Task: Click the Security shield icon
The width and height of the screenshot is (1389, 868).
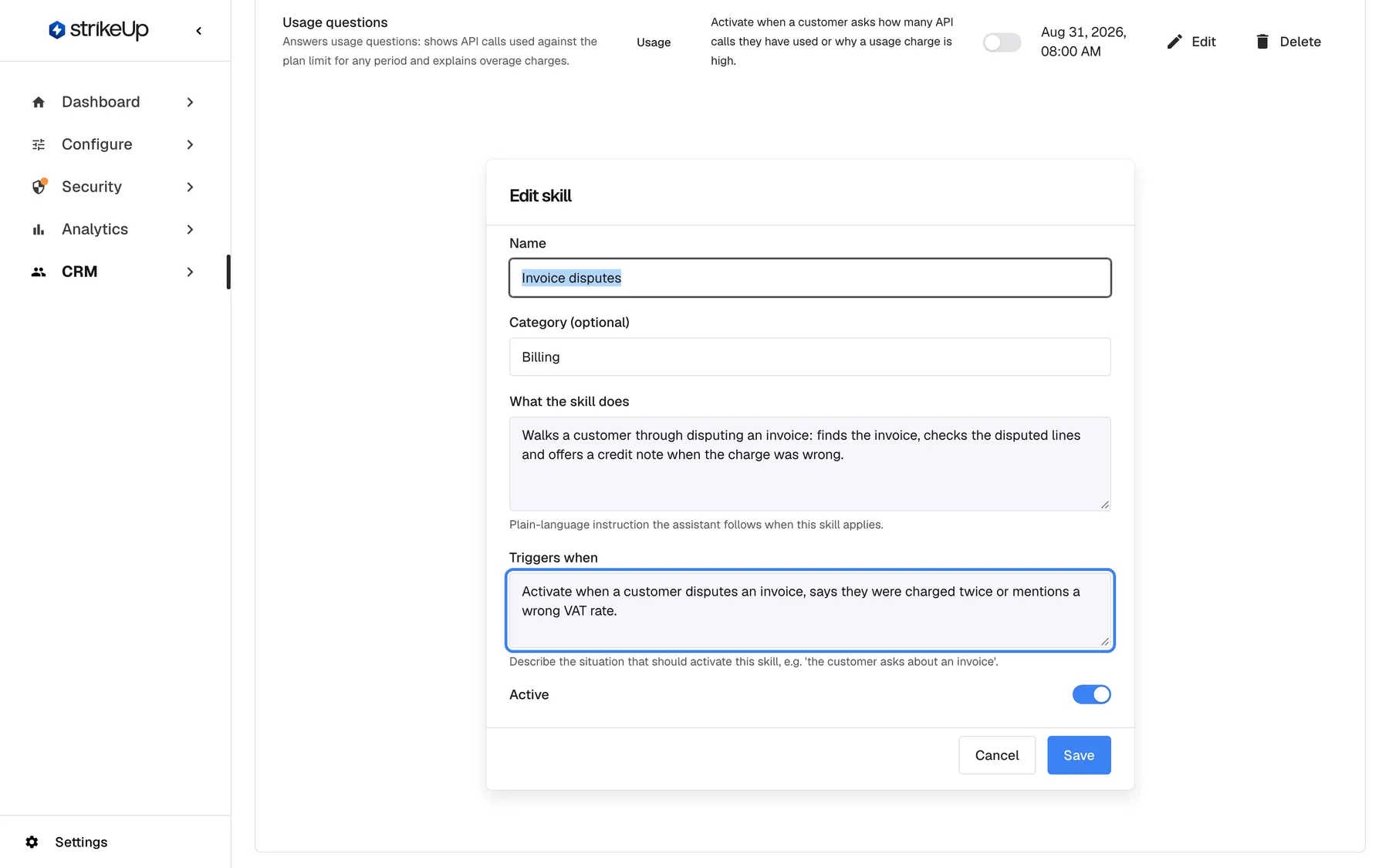Action: 39,187
